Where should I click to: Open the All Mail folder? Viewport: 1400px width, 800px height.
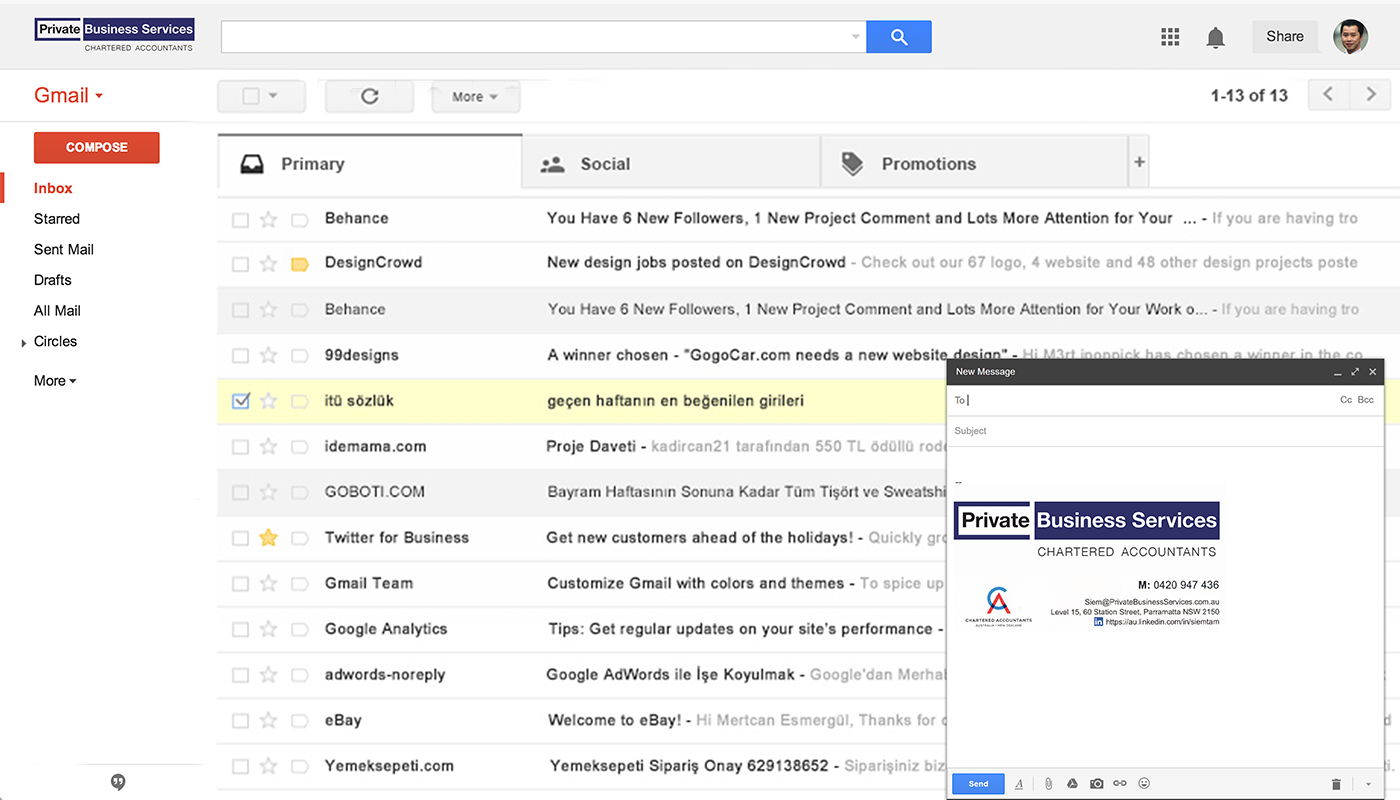[x=57, y=311]
